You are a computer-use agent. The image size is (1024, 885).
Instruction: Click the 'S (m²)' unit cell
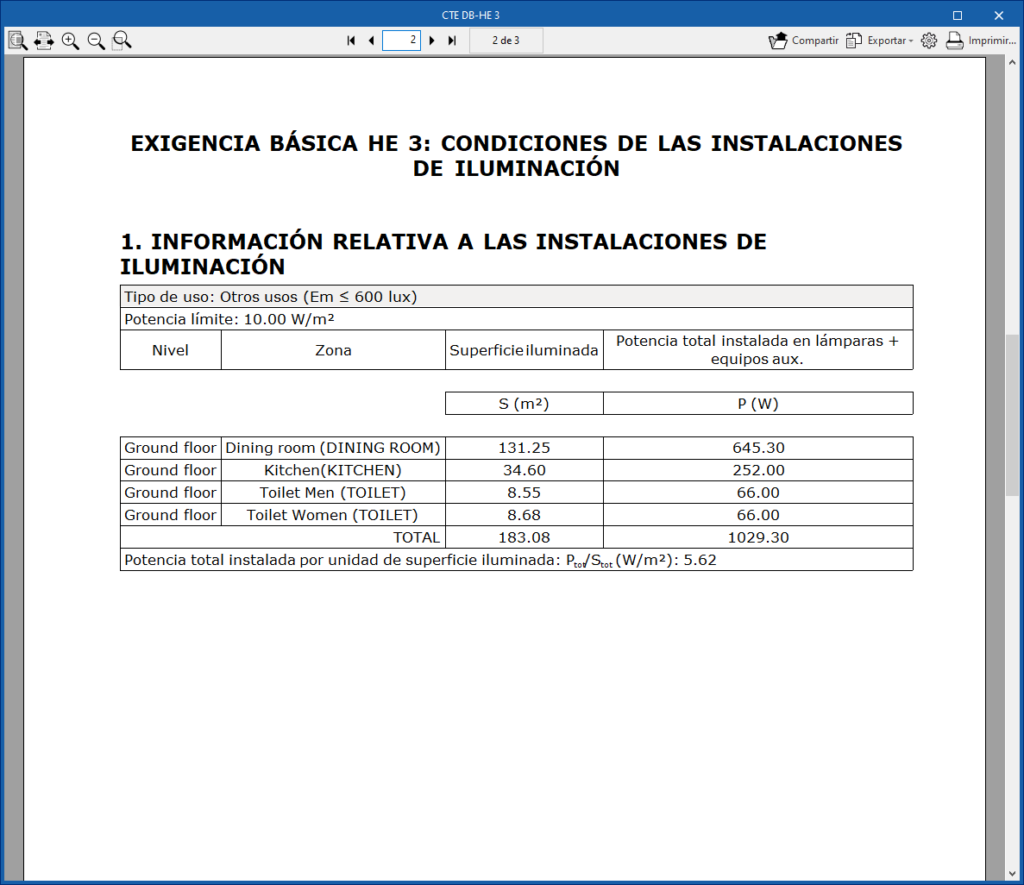tap(524, 404)
